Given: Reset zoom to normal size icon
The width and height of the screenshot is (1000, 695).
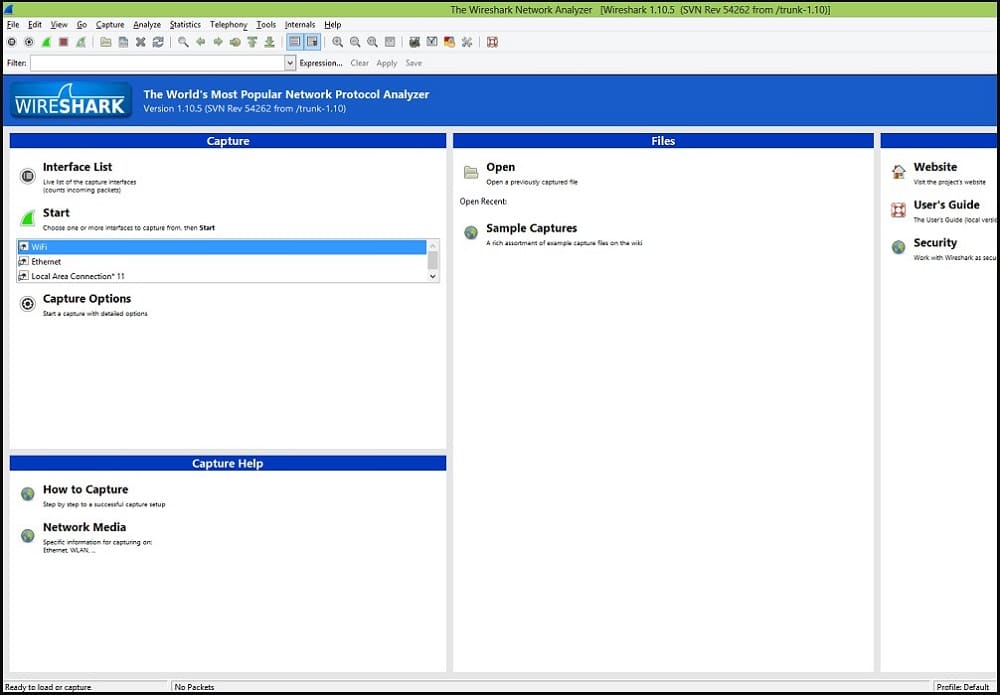Looking at the screenshot, I should tap(372, 42).
